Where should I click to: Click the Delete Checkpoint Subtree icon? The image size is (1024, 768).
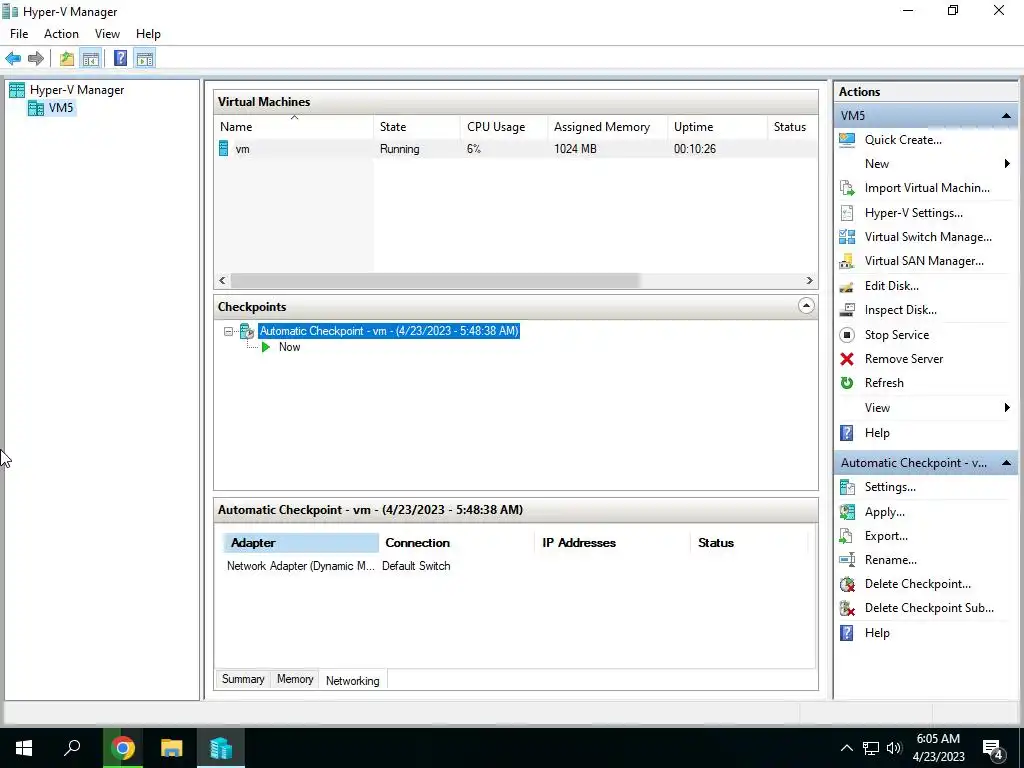click(847, 609)
